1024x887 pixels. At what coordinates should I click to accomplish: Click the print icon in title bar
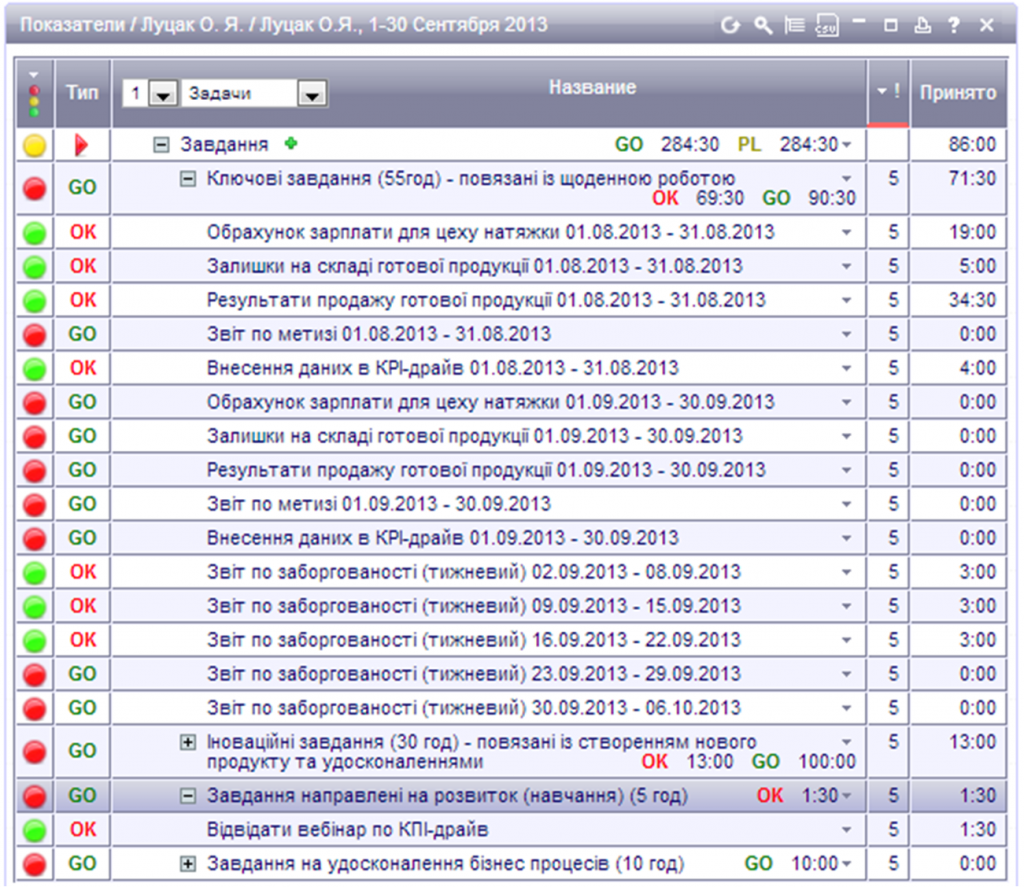coord(922,25)
